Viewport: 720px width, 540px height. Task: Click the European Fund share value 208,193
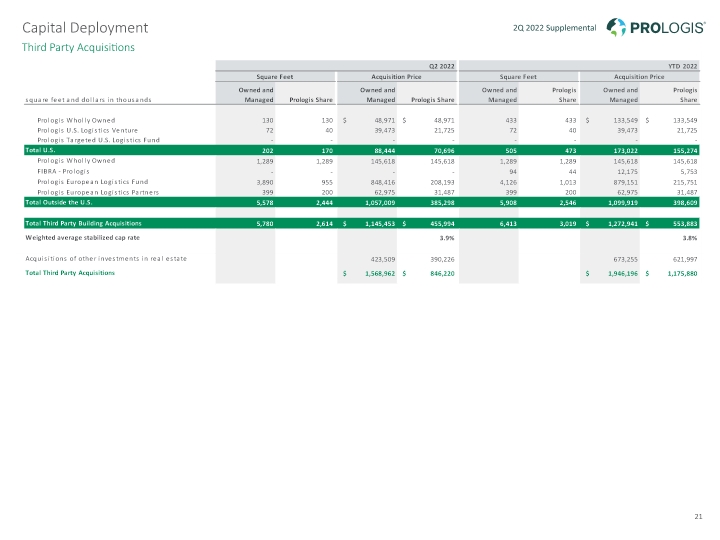pos(442,182)
